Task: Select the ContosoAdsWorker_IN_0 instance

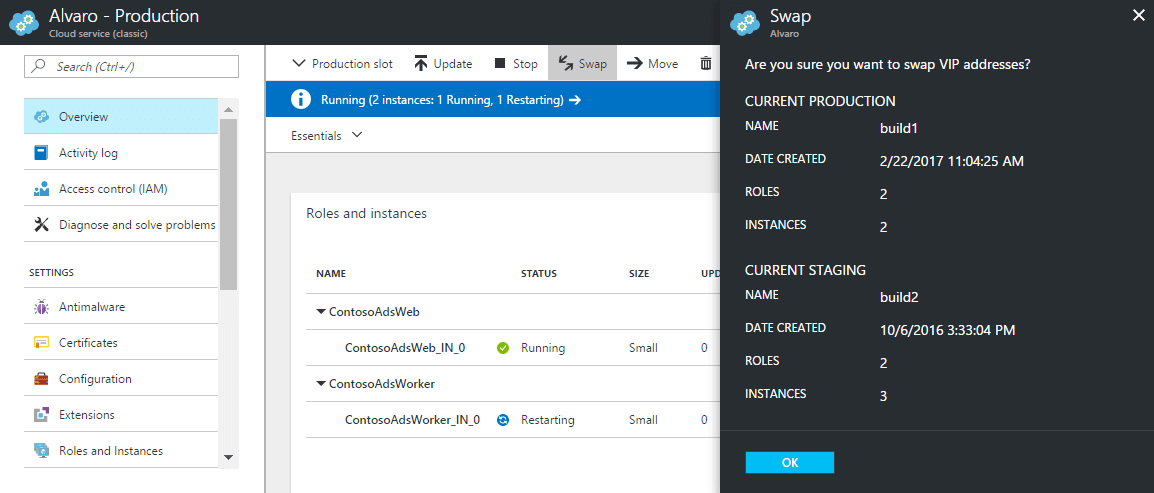Action: pyautogui.click(x=412, y=420)
